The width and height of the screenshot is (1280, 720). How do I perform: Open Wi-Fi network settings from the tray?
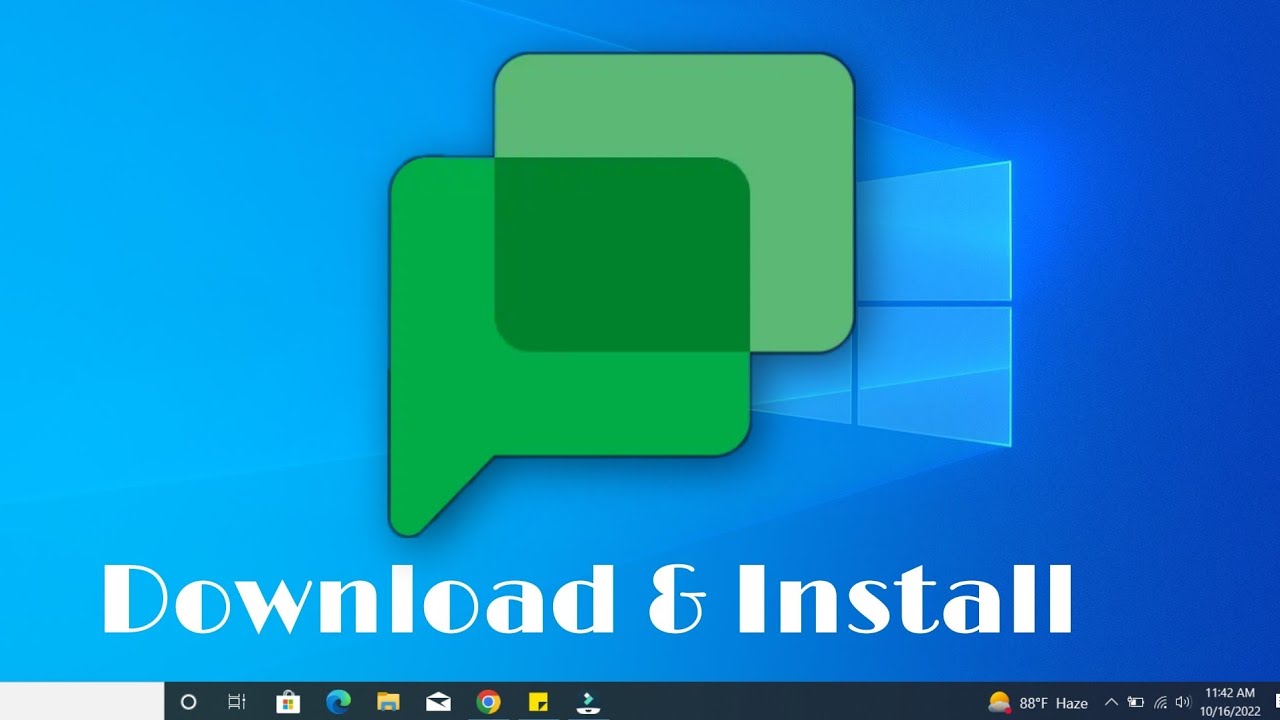pyautogui.click(x=1161, y=703)
